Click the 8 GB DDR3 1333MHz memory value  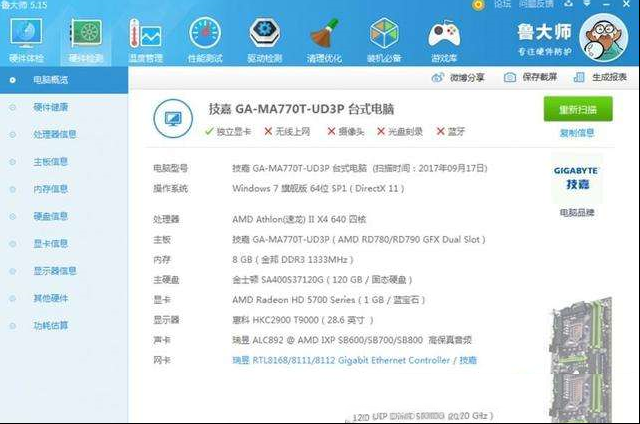coord(293,260)
